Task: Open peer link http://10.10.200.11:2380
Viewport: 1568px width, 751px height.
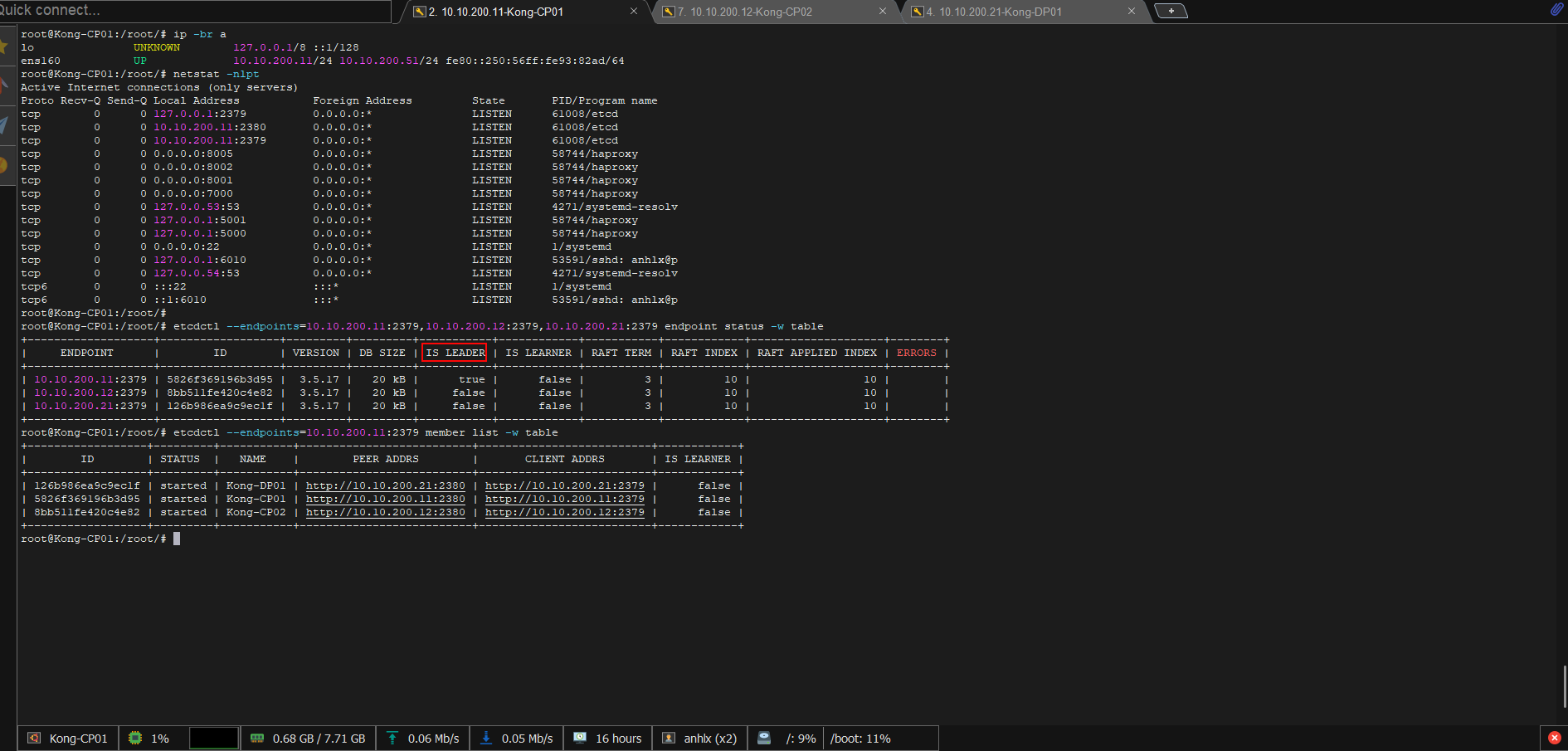Action: pos(386,499)
